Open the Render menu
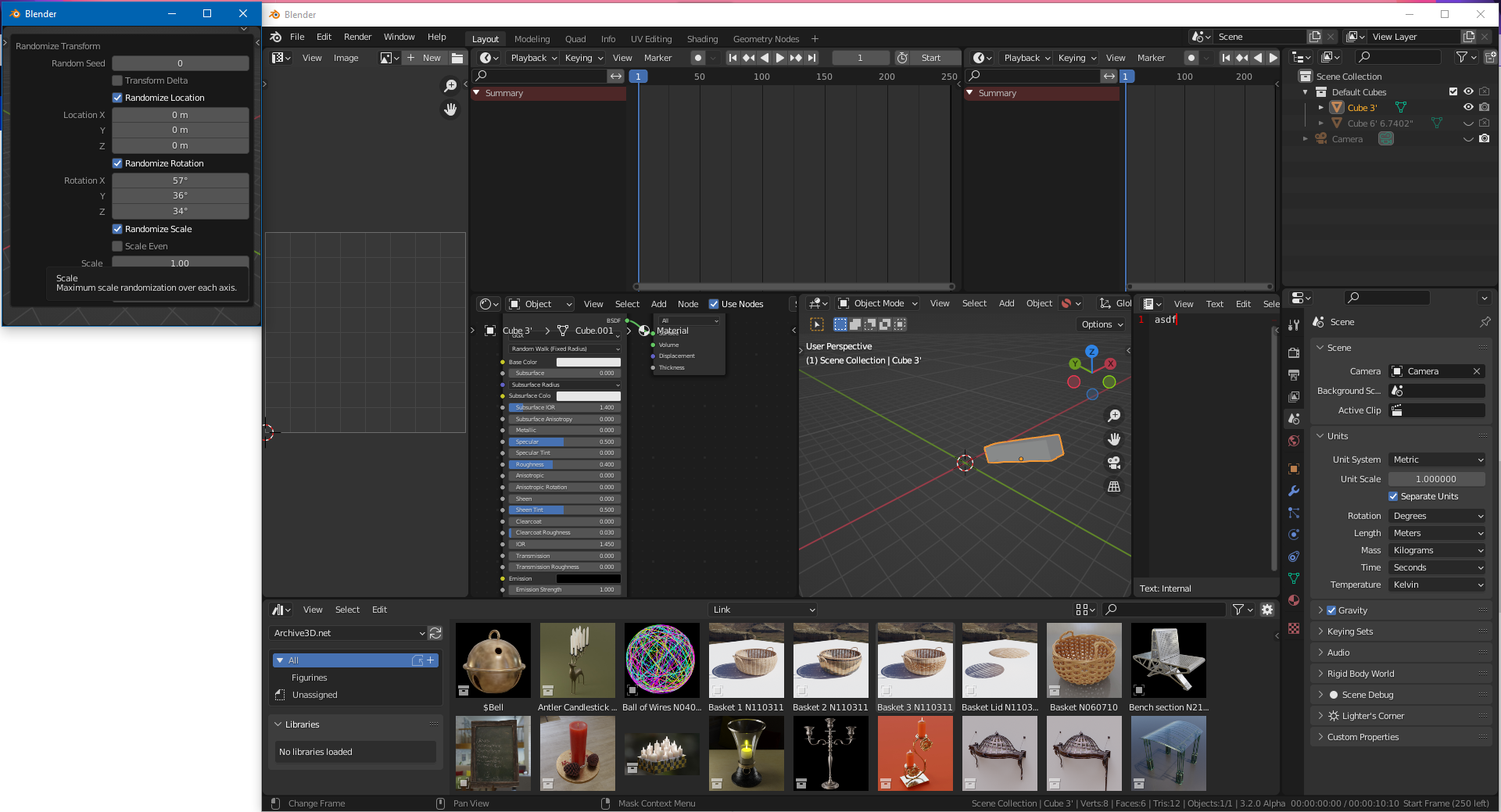 point(357,37)
